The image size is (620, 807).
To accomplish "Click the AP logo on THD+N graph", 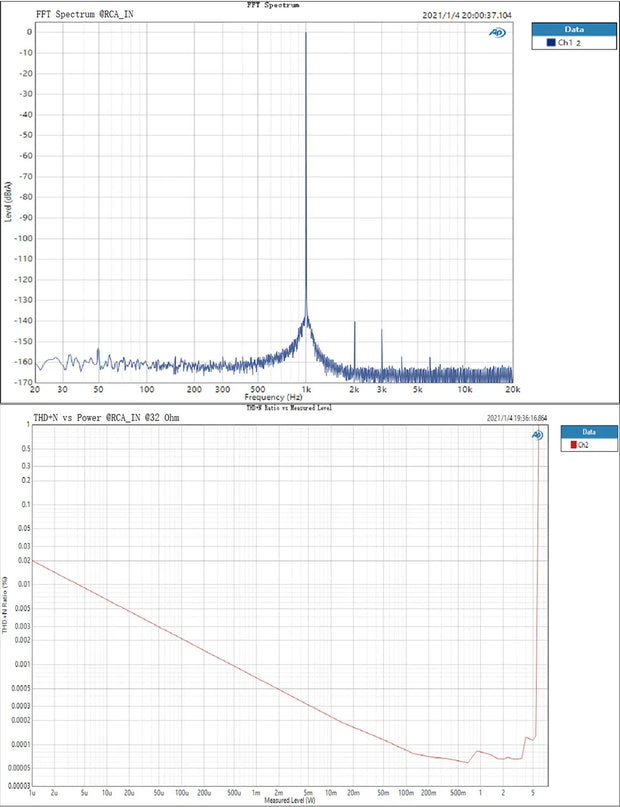I will click(x=537, y=435).
